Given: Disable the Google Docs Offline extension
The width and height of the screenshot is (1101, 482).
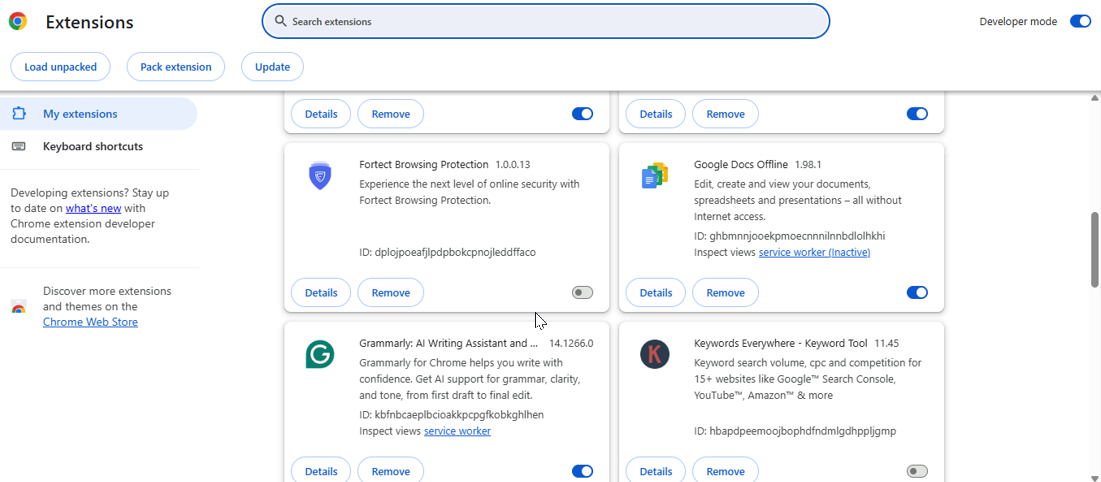Looking at the screenshot, I should coord(917,293).
